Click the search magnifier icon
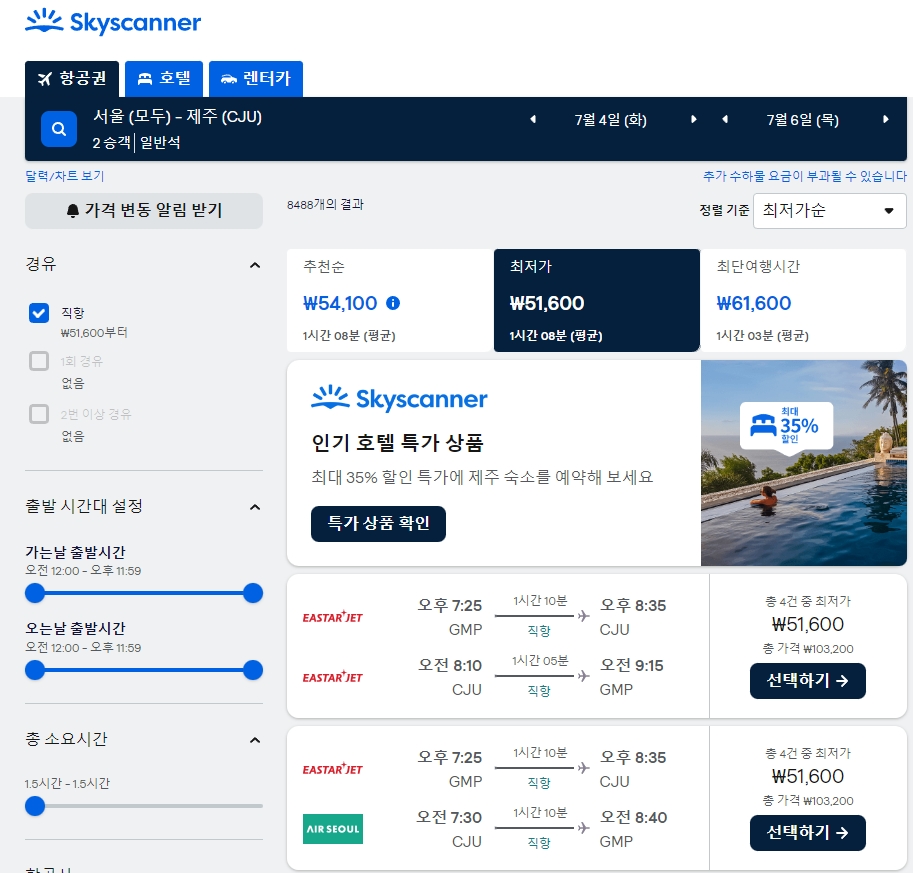The image size is (913, 873). [x=58, y=128]
